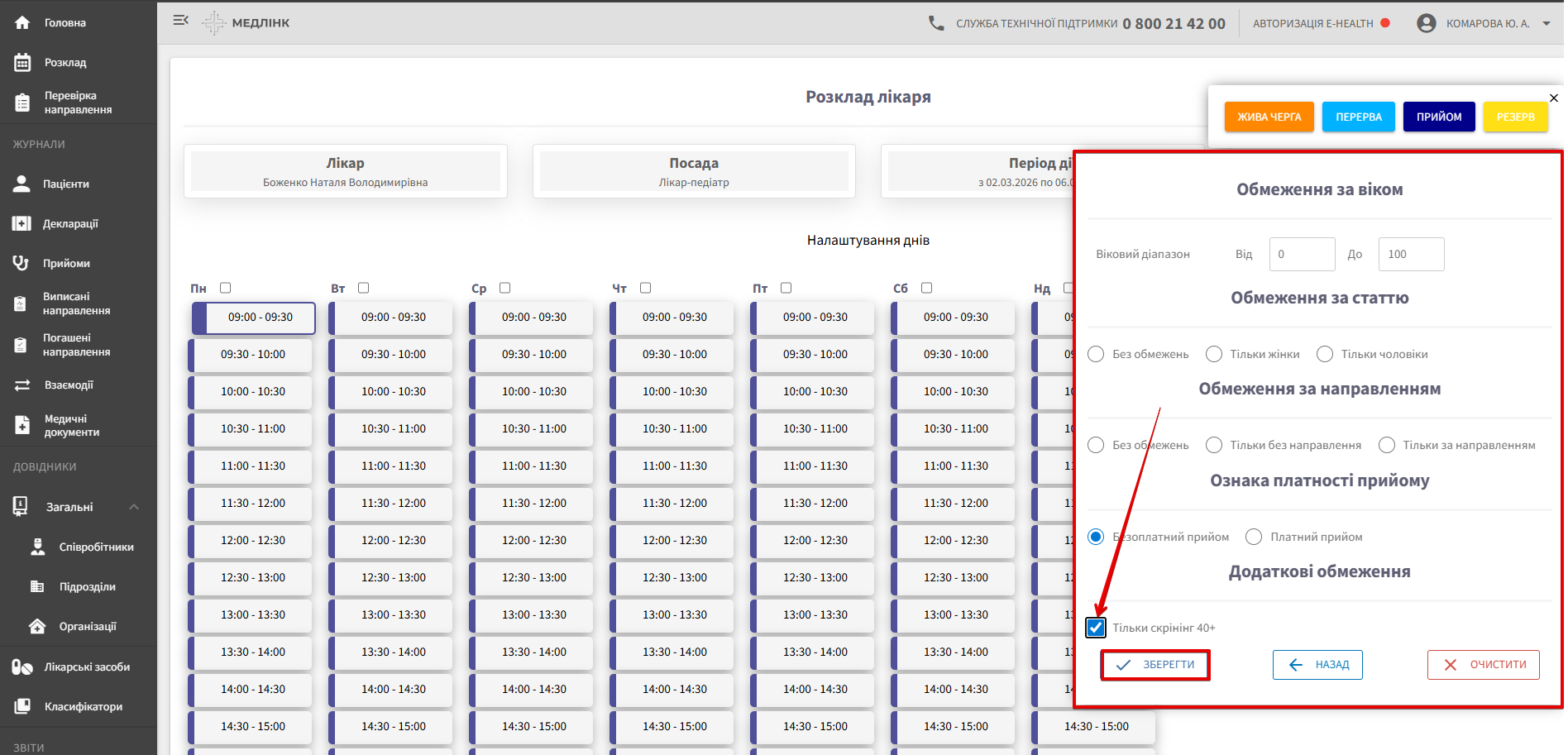This screenshot has width=1568, height=755.
Task: Click the Головна home icon in sidebar
Action: pos(22,23)
